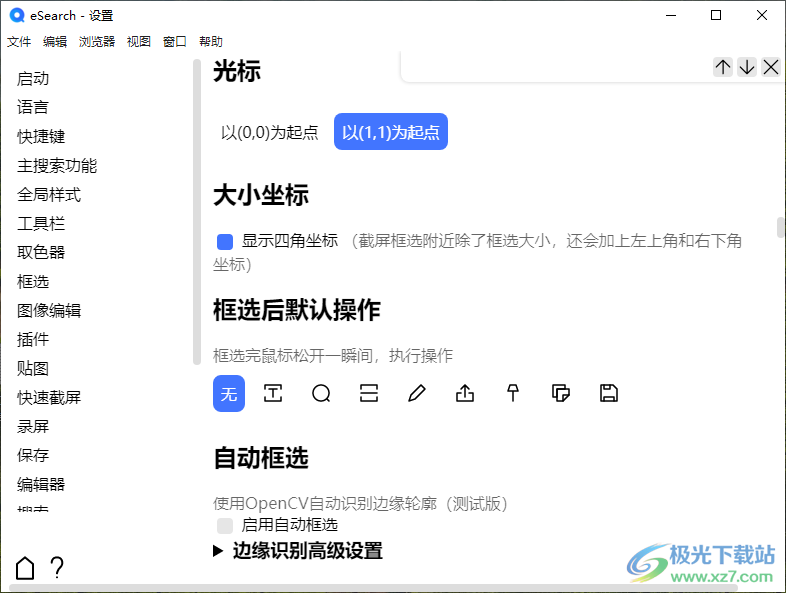Maximize the eSearch settings window
The height and width of the screenshot is (593, 786).
tap(716, 16)
